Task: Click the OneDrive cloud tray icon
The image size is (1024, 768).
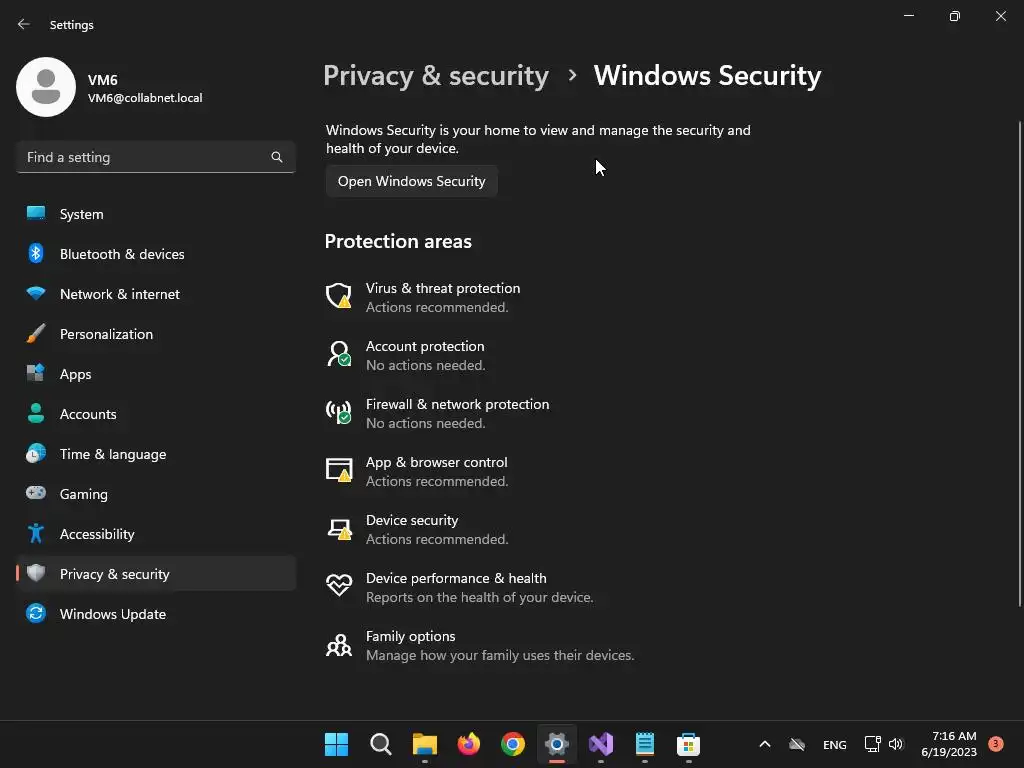Action: coord(797,744)
